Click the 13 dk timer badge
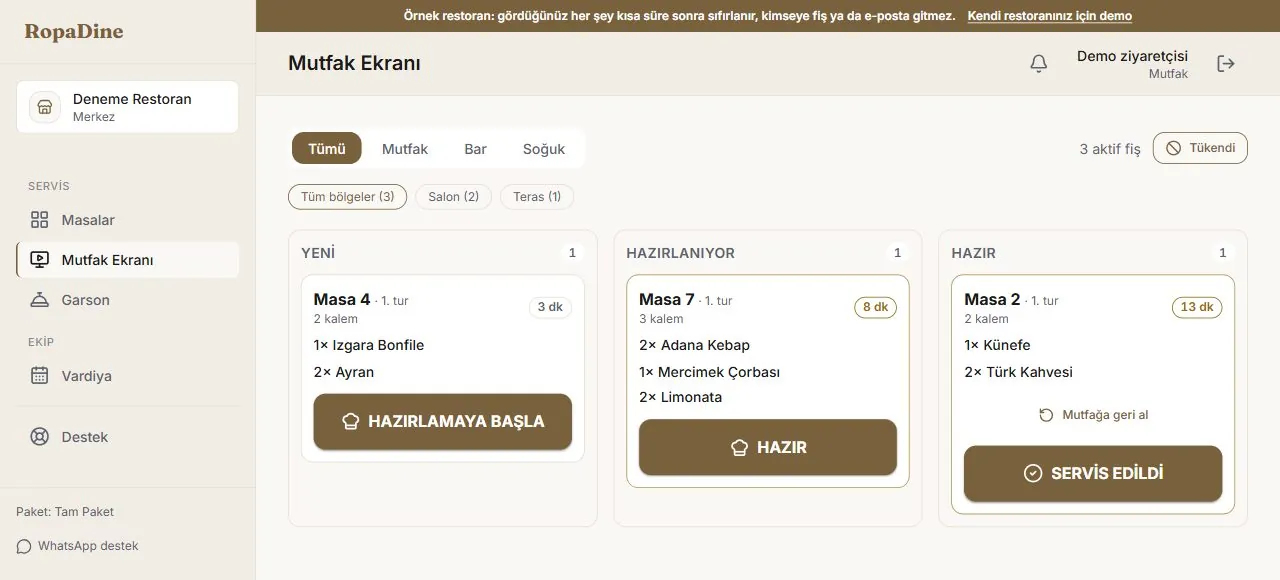 pos(1197,307)
